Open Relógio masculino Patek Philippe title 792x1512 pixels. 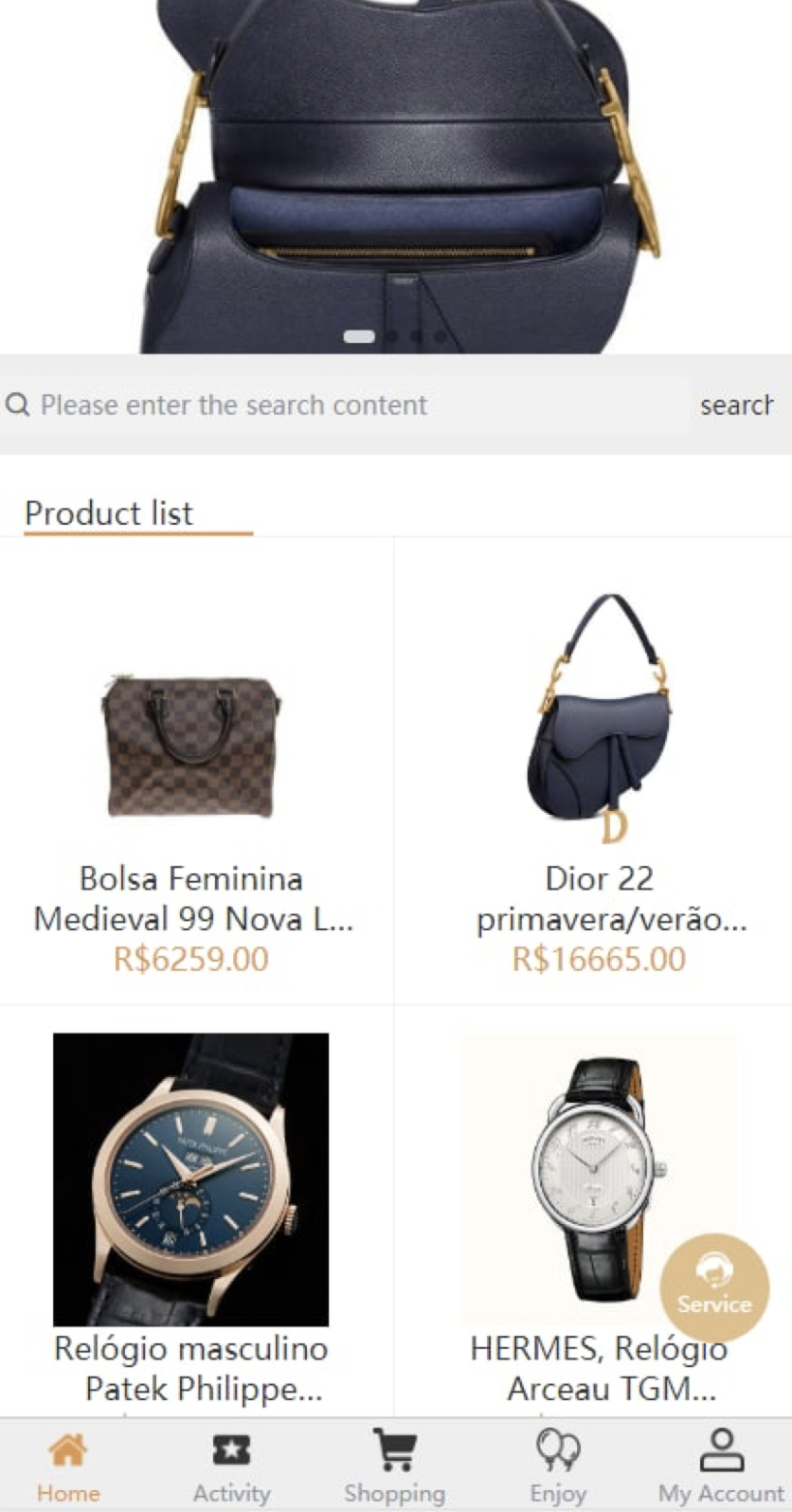pos(191,1368)
